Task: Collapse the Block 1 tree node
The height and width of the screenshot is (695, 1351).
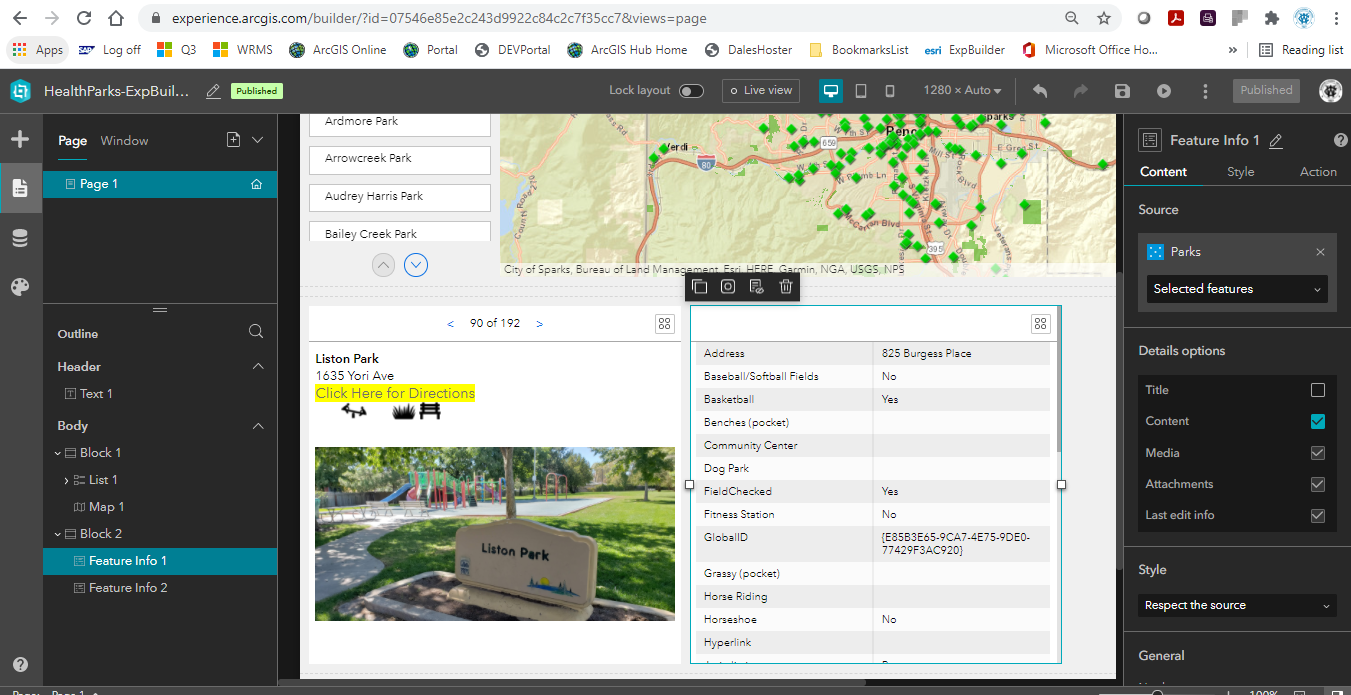Action: pos(58,453)
